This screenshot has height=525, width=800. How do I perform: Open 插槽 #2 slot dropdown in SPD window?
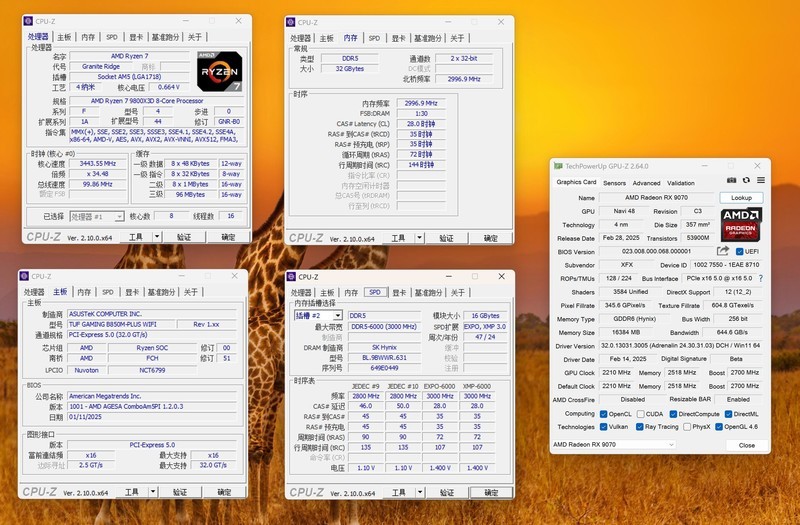[318, 315]
